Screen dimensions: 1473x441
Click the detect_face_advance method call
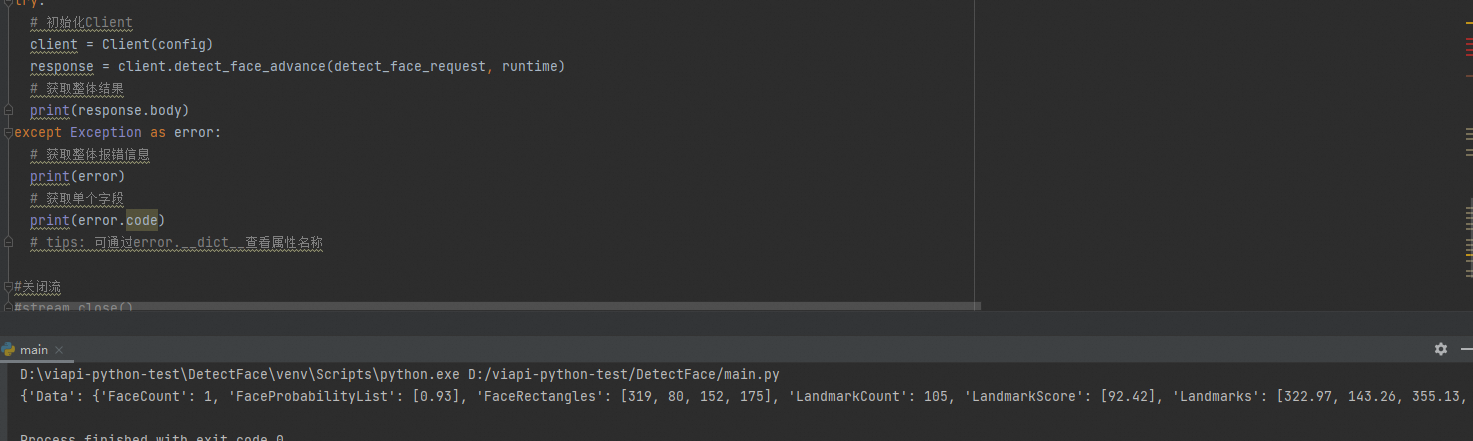point(248,66)
